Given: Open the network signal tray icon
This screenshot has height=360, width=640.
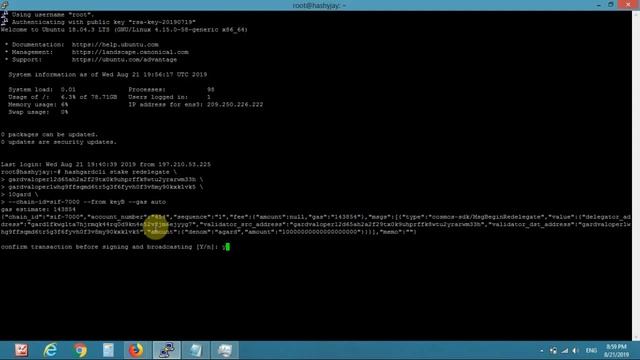Looking at the screenshot, I should tap(564, 351).
